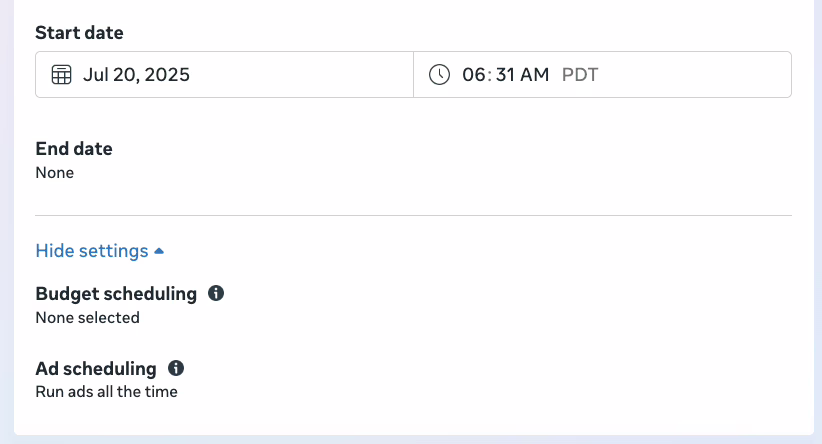This screenshot has width=822, height=444.
Task: Click the horizontal divider above Hide settings
Action: tap(413, 215)
